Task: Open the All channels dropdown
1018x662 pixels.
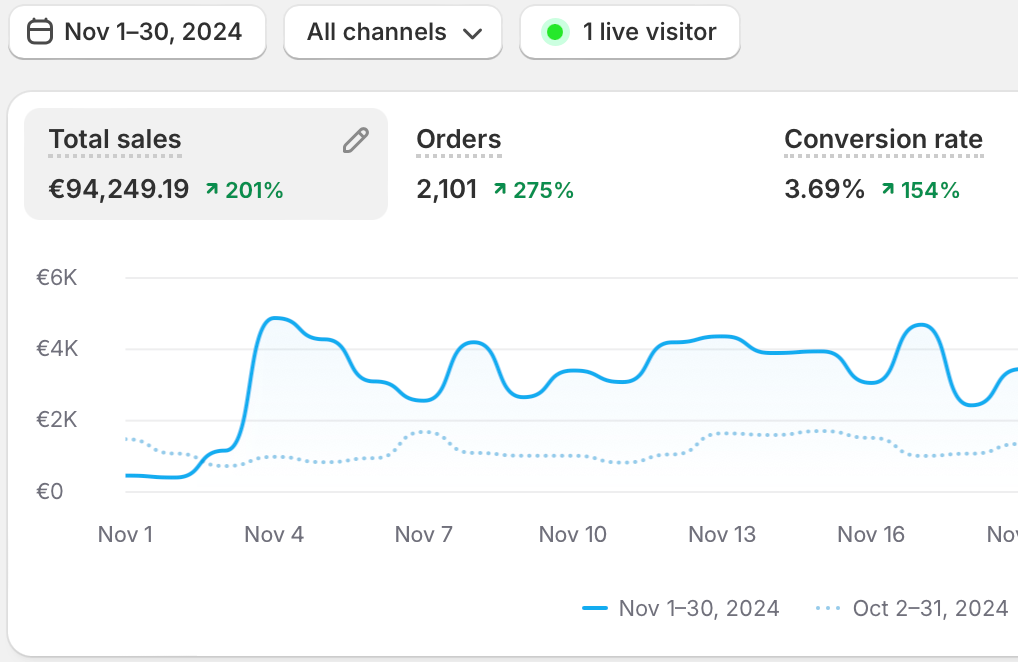Action: (392, 32)
